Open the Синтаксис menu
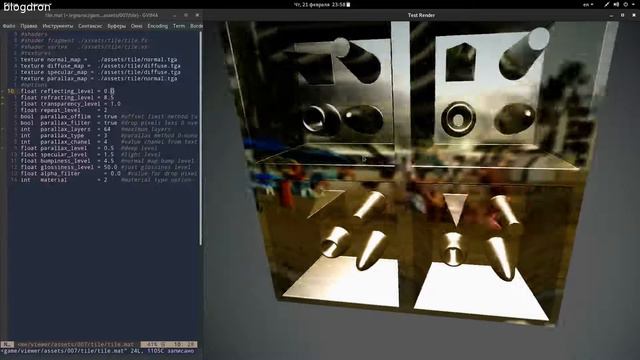 pyautogui.click(x=90, y=26)
